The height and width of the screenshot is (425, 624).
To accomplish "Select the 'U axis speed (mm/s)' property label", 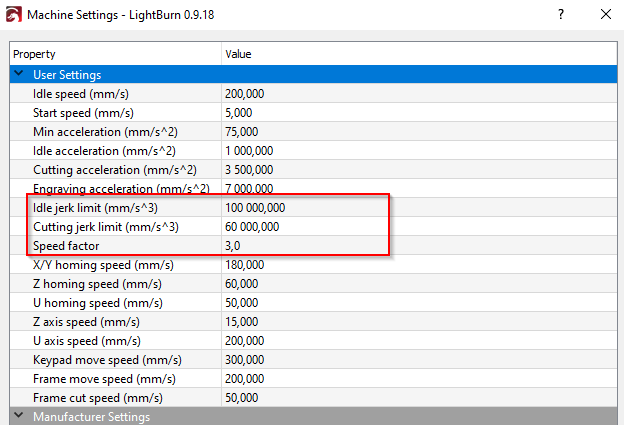I will 87,341.
